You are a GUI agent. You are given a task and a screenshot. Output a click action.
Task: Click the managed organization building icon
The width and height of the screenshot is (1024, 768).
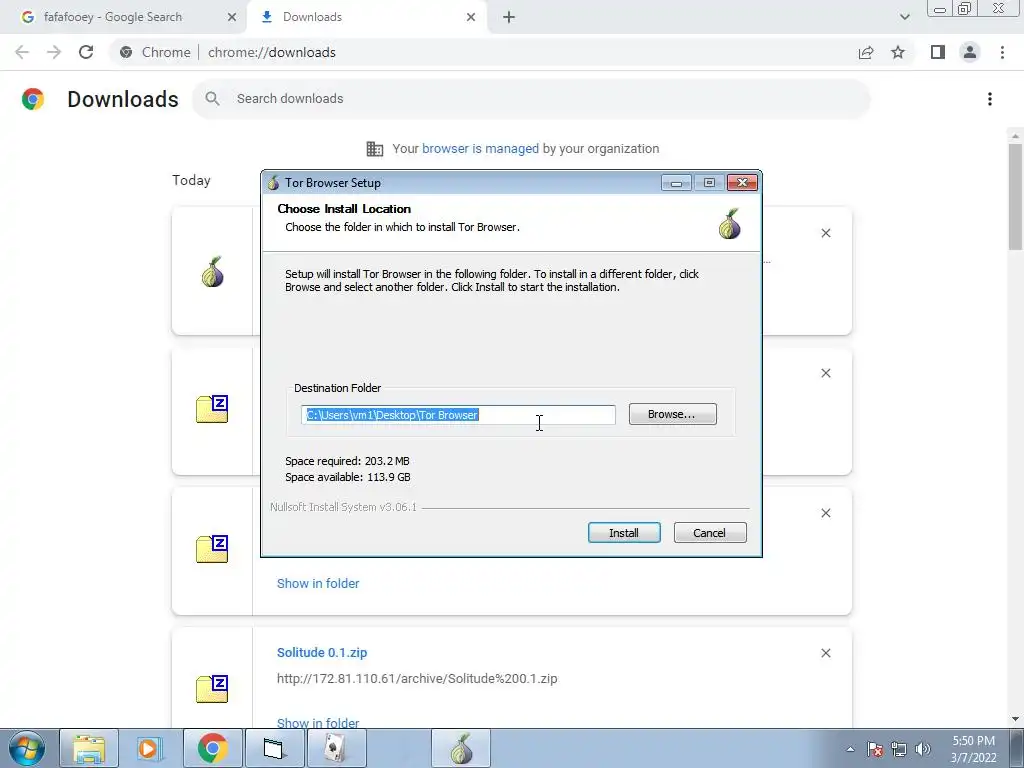[x=375, y=149]
